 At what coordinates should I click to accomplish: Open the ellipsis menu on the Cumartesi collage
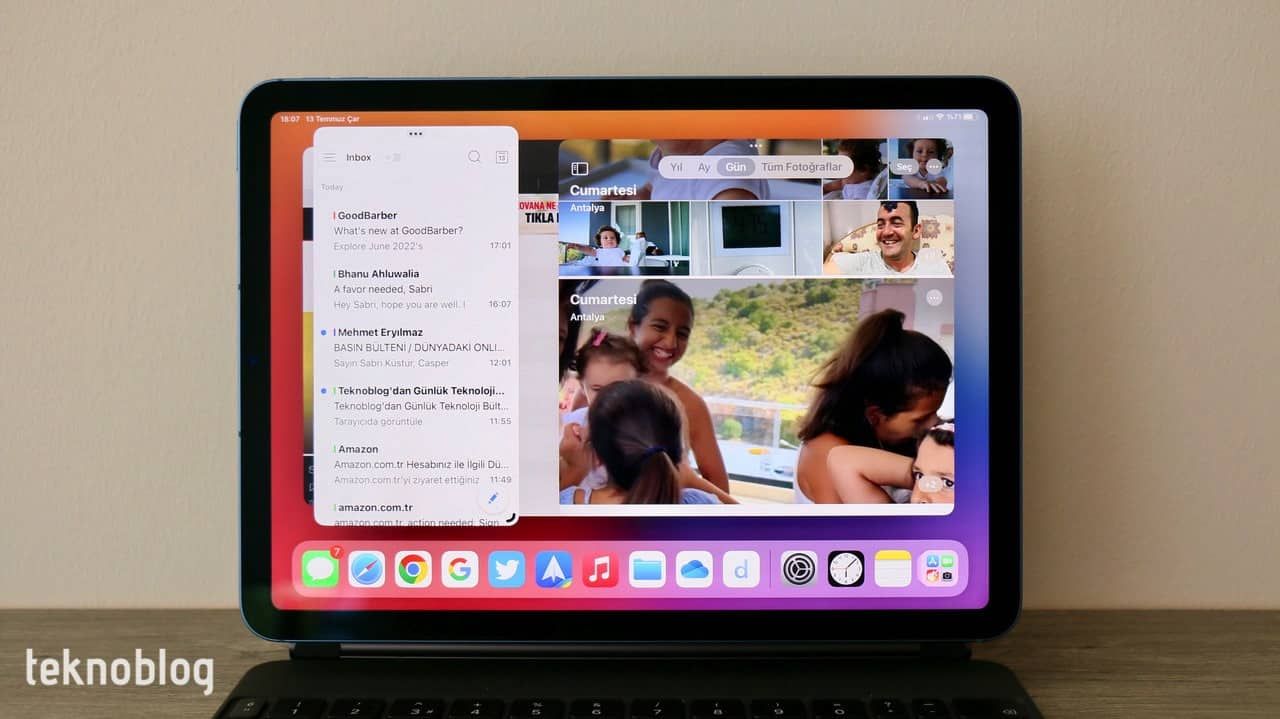(933, 297)
